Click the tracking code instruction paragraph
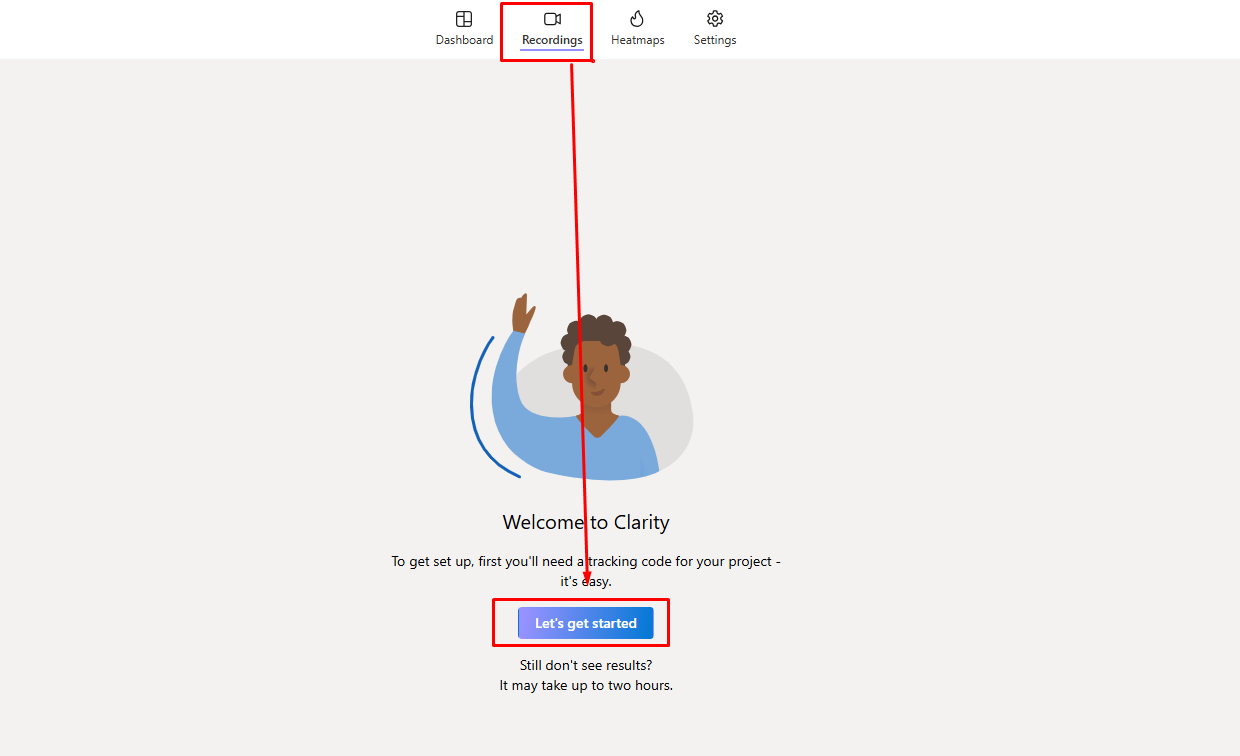The width and height of the screenshot is (1240, 756). (x=586, y=571)
